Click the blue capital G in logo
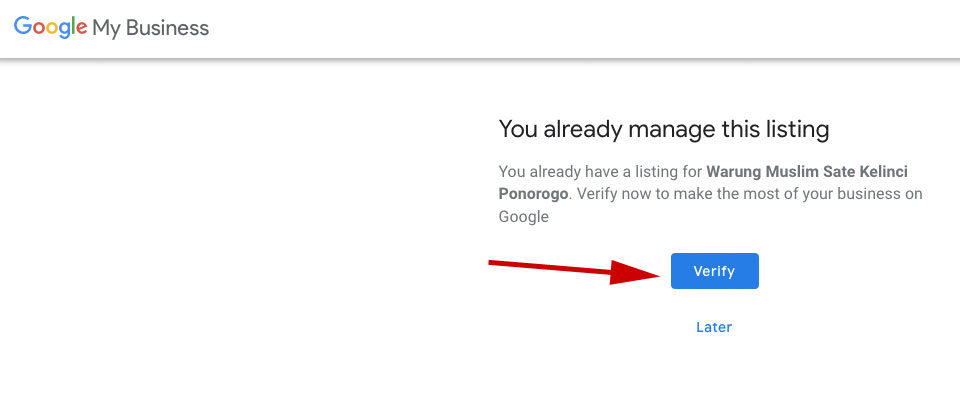 (x=22, y=27)
